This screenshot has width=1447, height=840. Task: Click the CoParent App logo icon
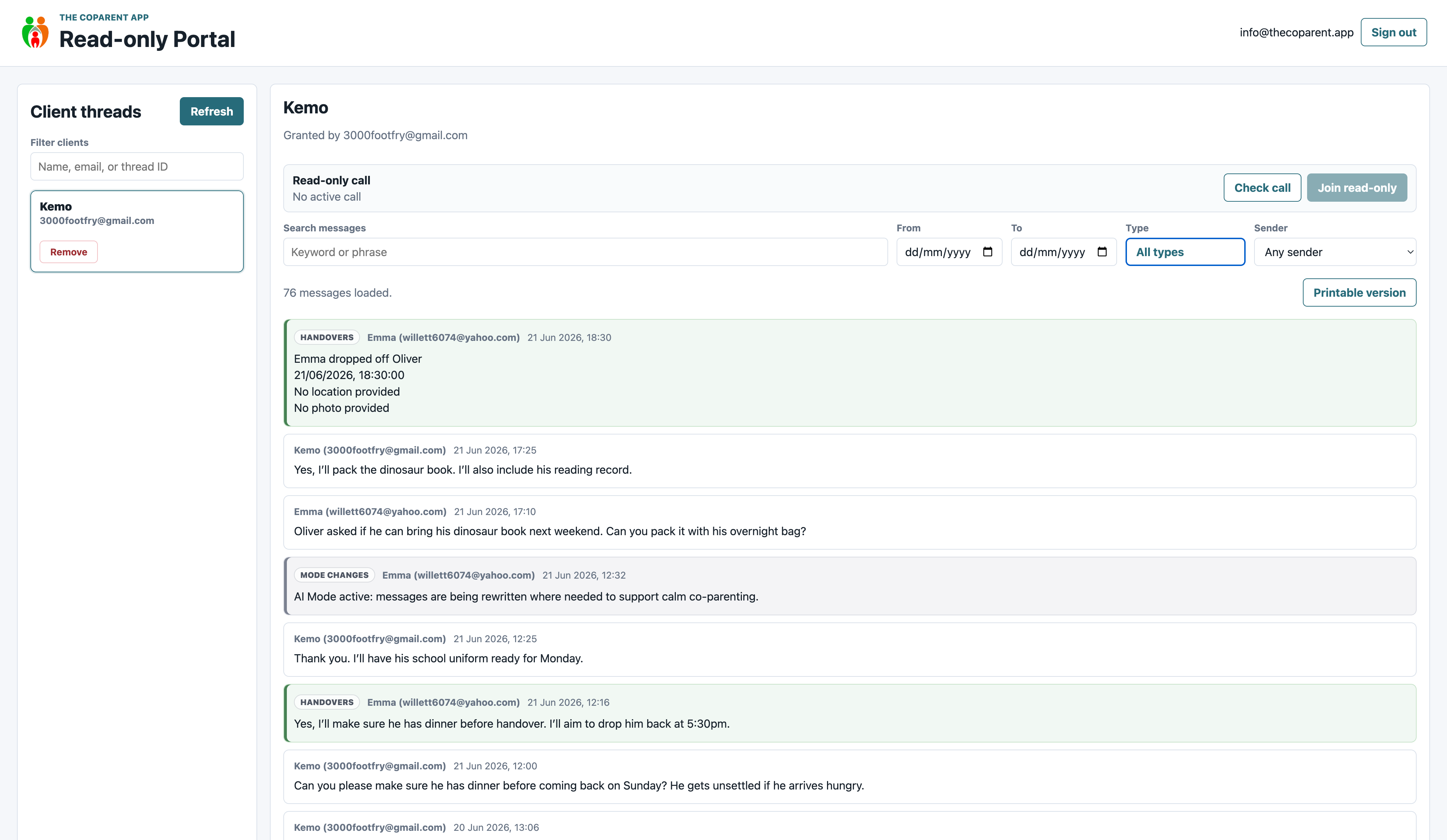pos(35,32)
